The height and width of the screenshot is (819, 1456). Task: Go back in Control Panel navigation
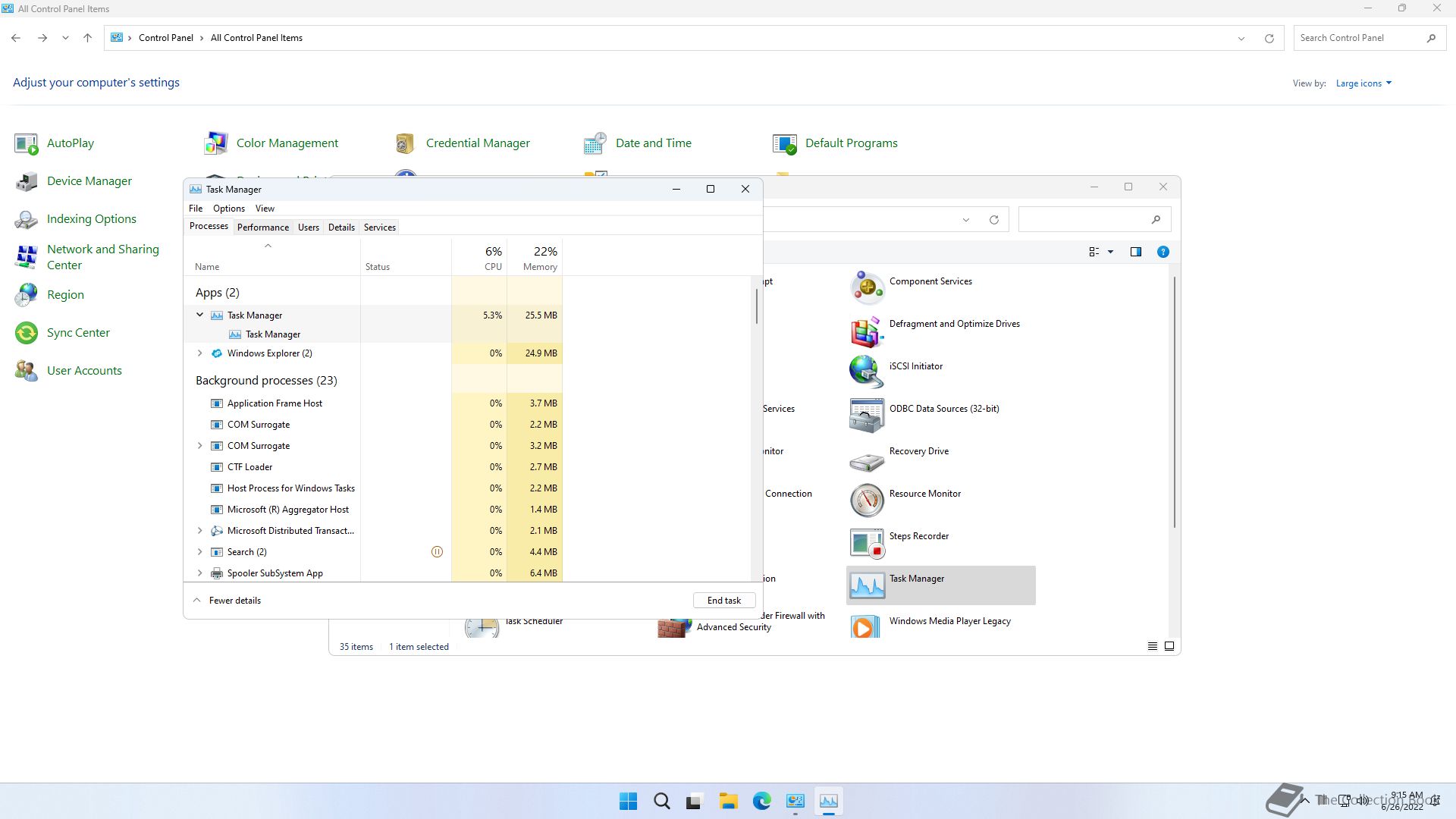coord(16,38)
